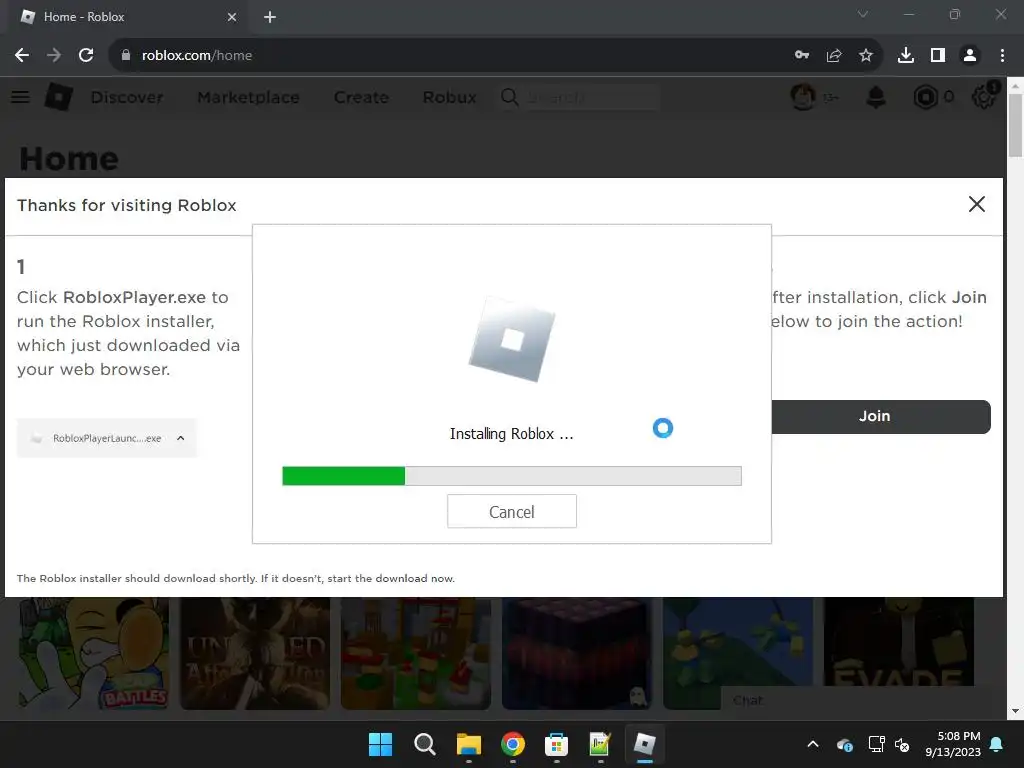The height and width of the screenshot is (768, 1024).
Task: Open File Explorer from taskbar
Action: point(468,744)
